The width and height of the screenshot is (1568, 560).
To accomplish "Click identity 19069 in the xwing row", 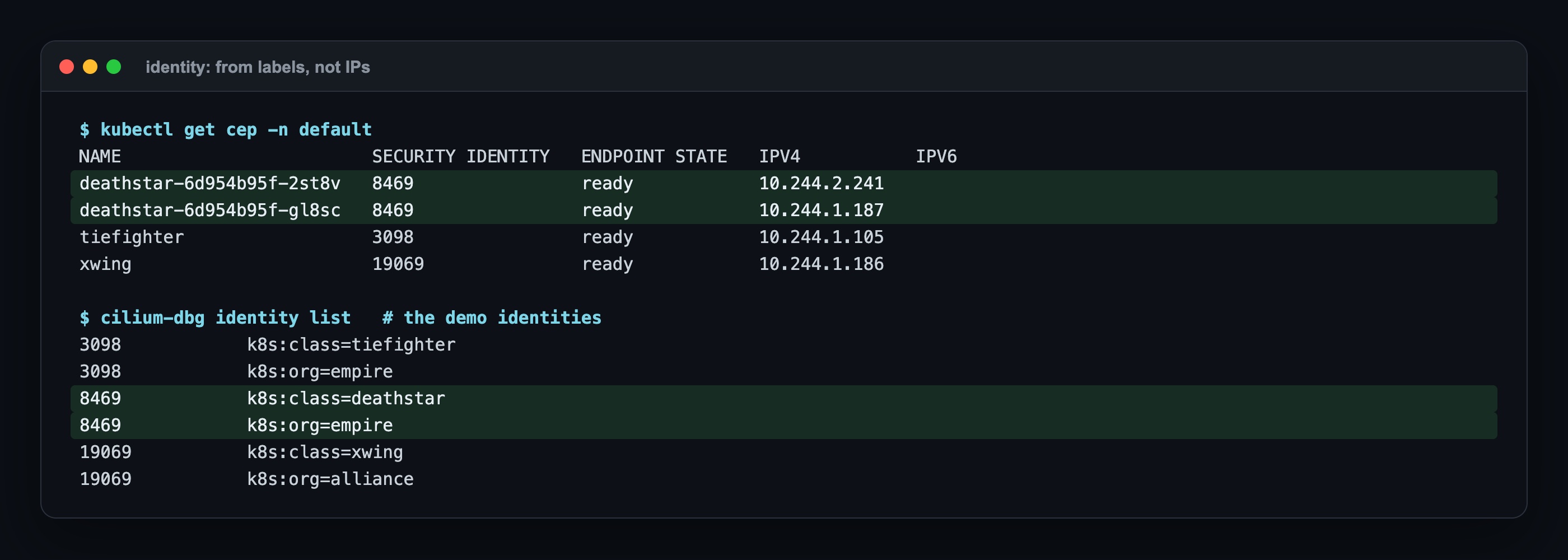I will tap(398, 264).
